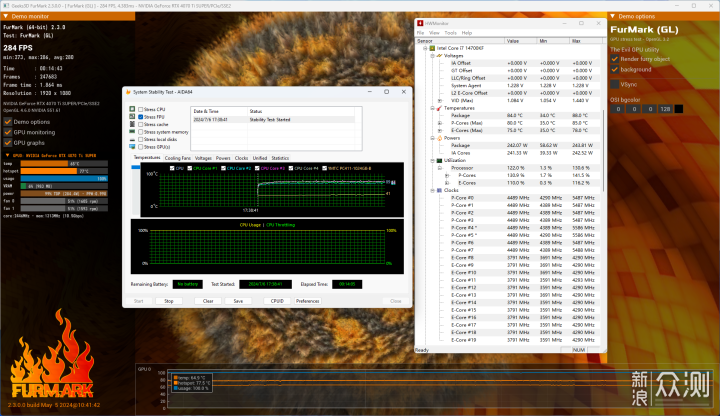Switch to the Cooling Fans tab
Viewport: 720px width, 416px height.
coord(178,158)
